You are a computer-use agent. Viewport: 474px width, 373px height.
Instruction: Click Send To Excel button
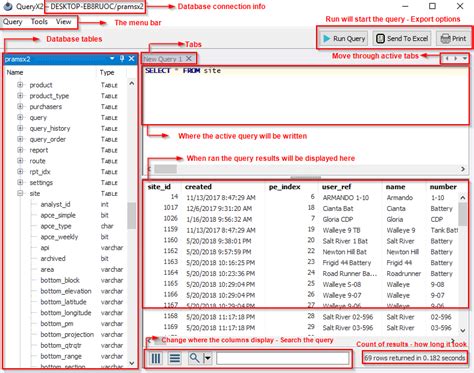pos(402,39)
